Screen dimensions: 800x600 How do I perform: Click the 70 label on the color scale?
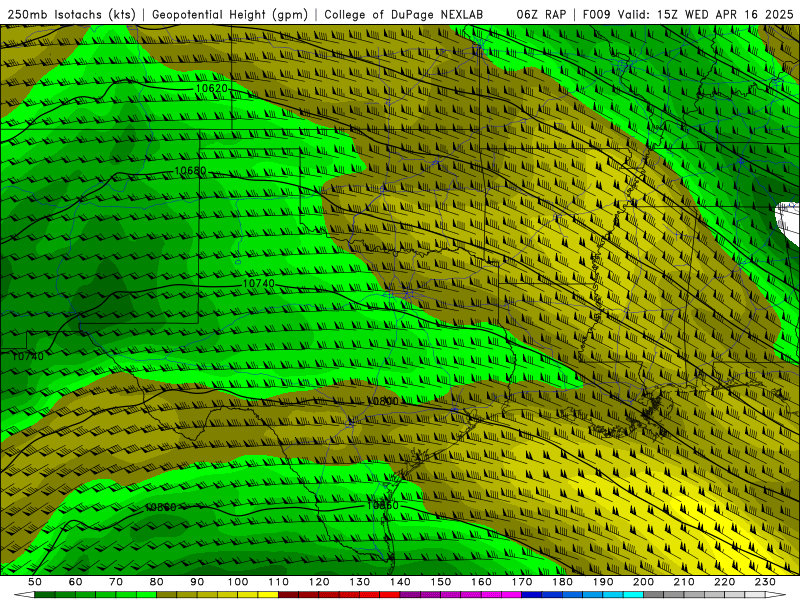(116, 582)
